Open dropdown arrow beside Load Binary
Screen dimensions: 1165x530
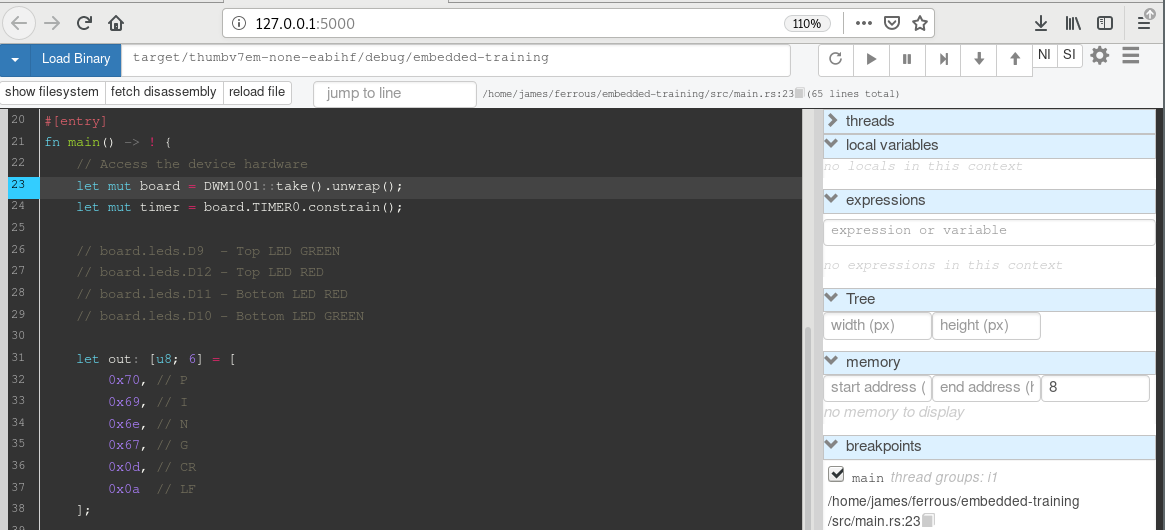click(15, 59)
